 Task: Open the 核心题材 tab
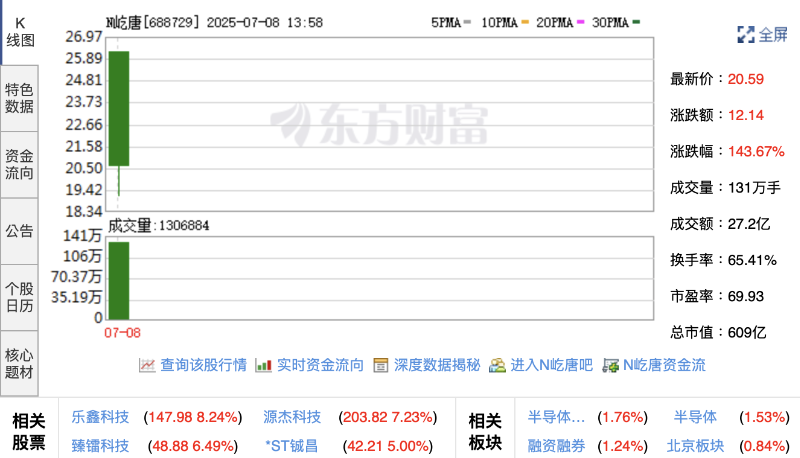coord(19,363)
